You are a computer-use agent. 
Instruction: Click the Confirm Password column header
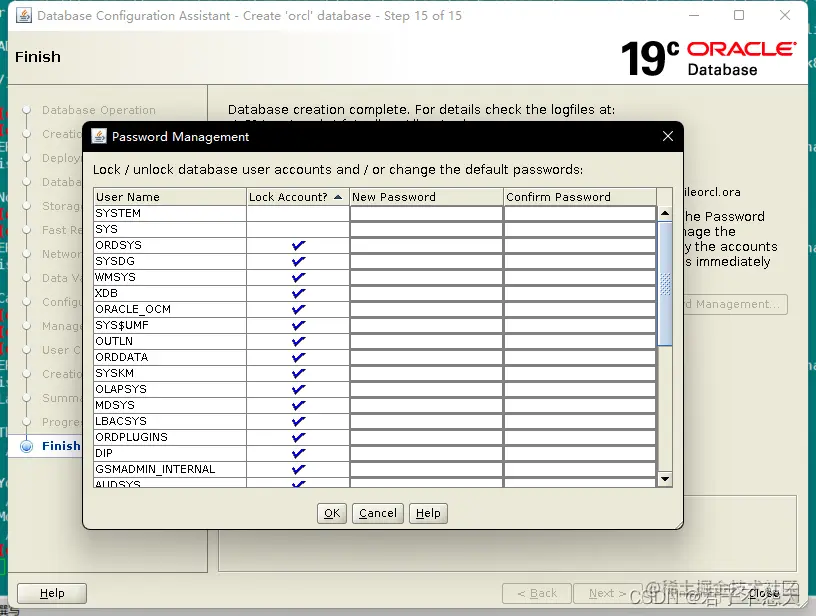click(580, 197)
